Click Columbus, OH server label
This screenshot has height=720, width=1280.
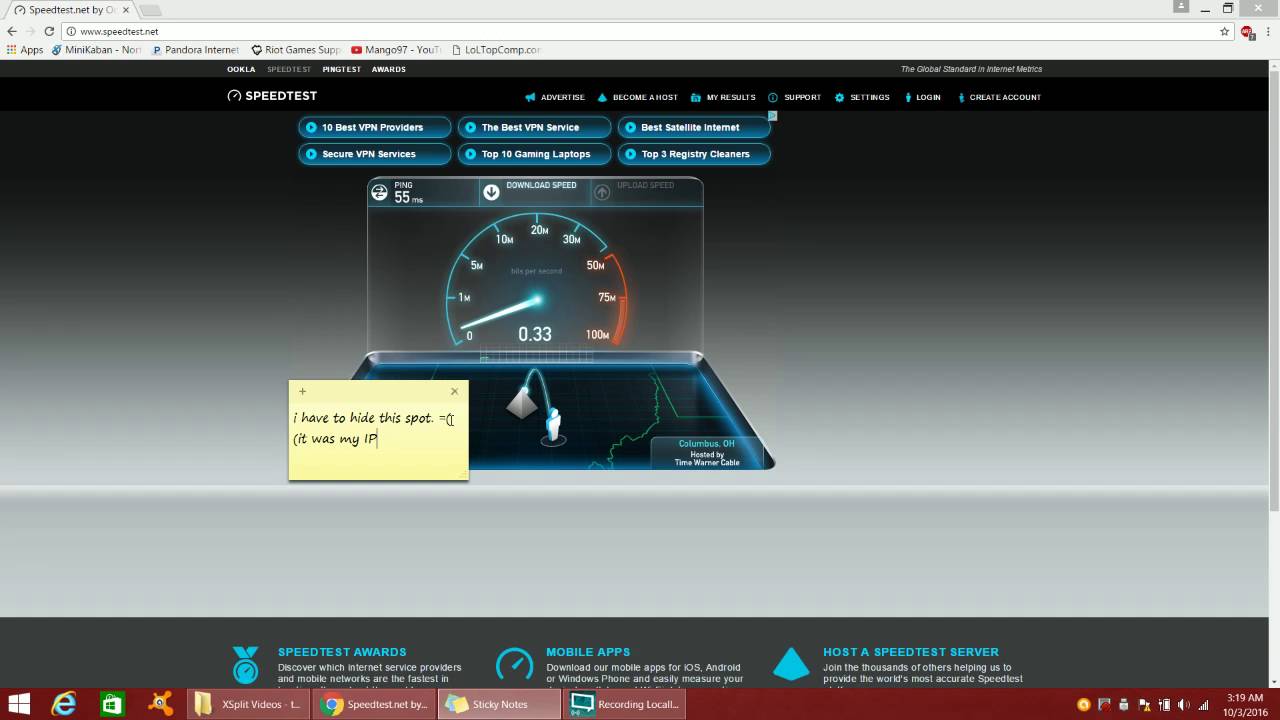pyautogui.click(x=706, y=443)
